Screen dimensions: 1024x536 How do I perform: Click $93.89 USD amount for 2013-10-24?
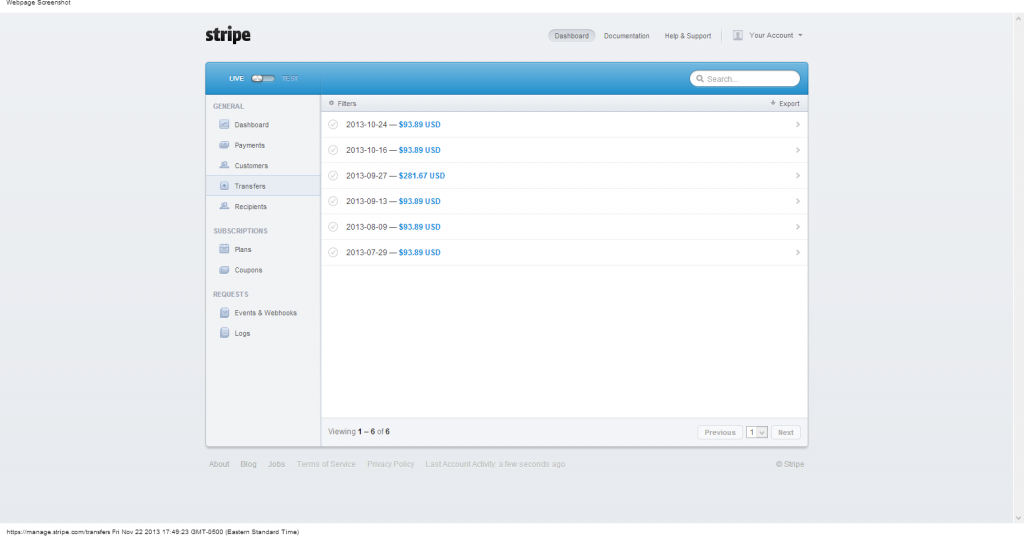419,124
